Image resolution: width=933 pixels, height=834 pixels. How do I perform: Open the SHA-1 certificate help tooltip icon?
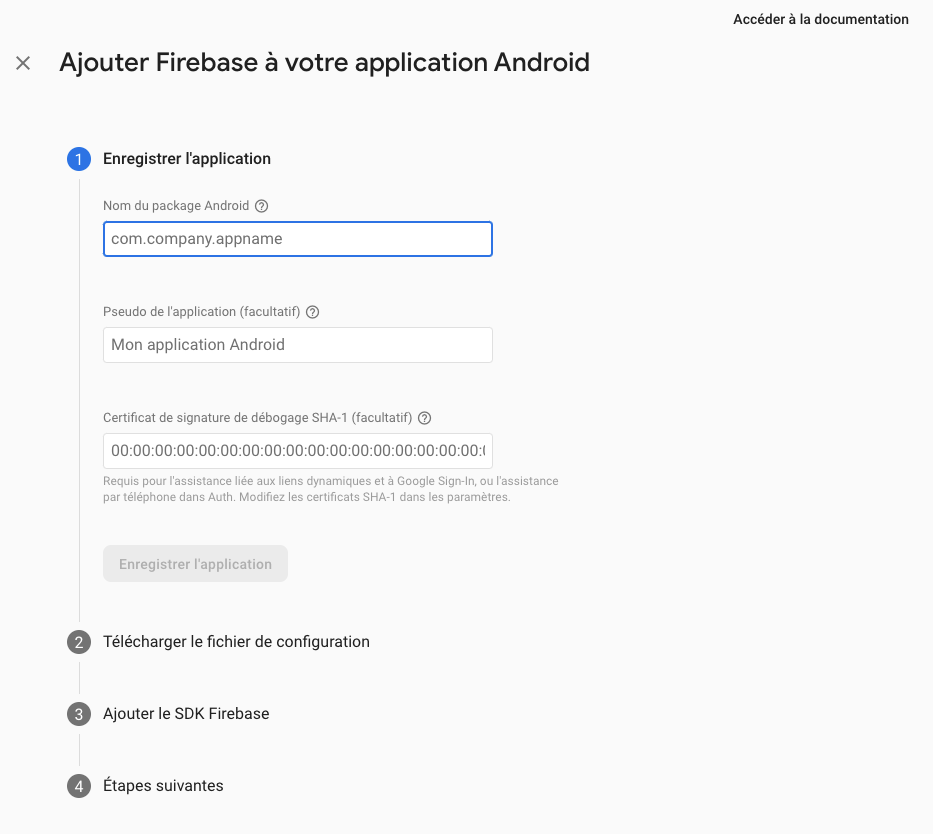[x=424, y=418]
